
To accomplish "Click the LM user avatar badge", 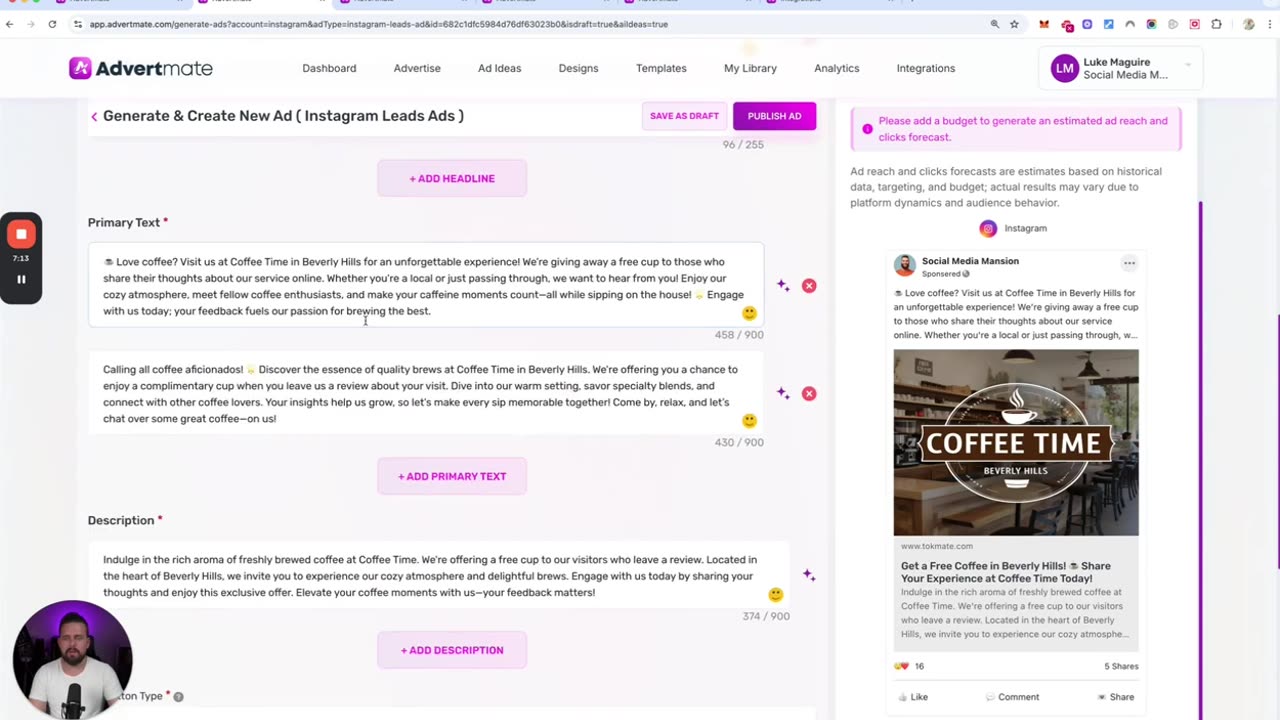I will tap(1065, 68).
